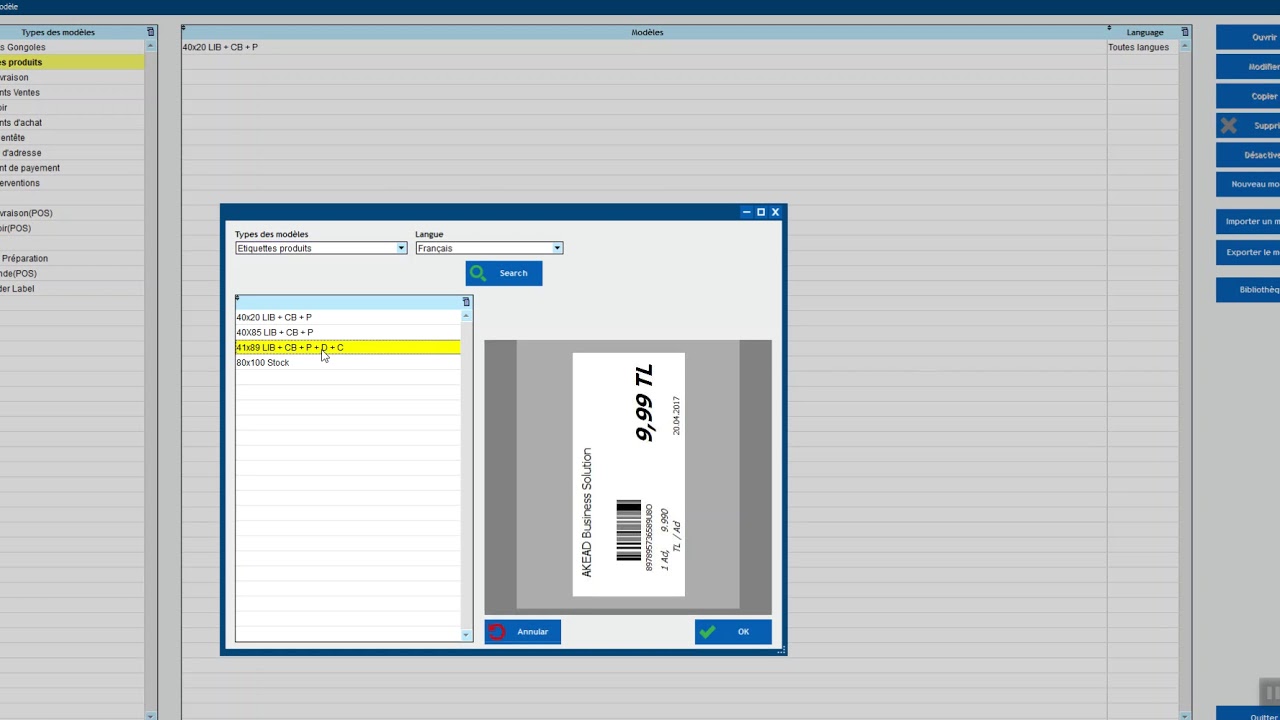
Task: Click column chooser icon in Types des modèles header
Action: 151,32
